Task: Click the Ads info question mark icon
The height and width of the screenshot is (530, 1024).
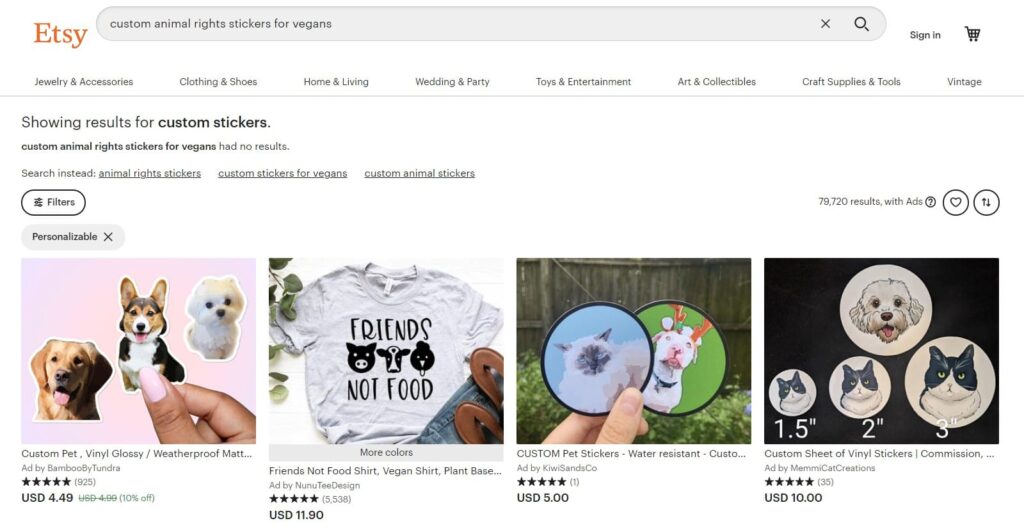Action: point(931,202)
